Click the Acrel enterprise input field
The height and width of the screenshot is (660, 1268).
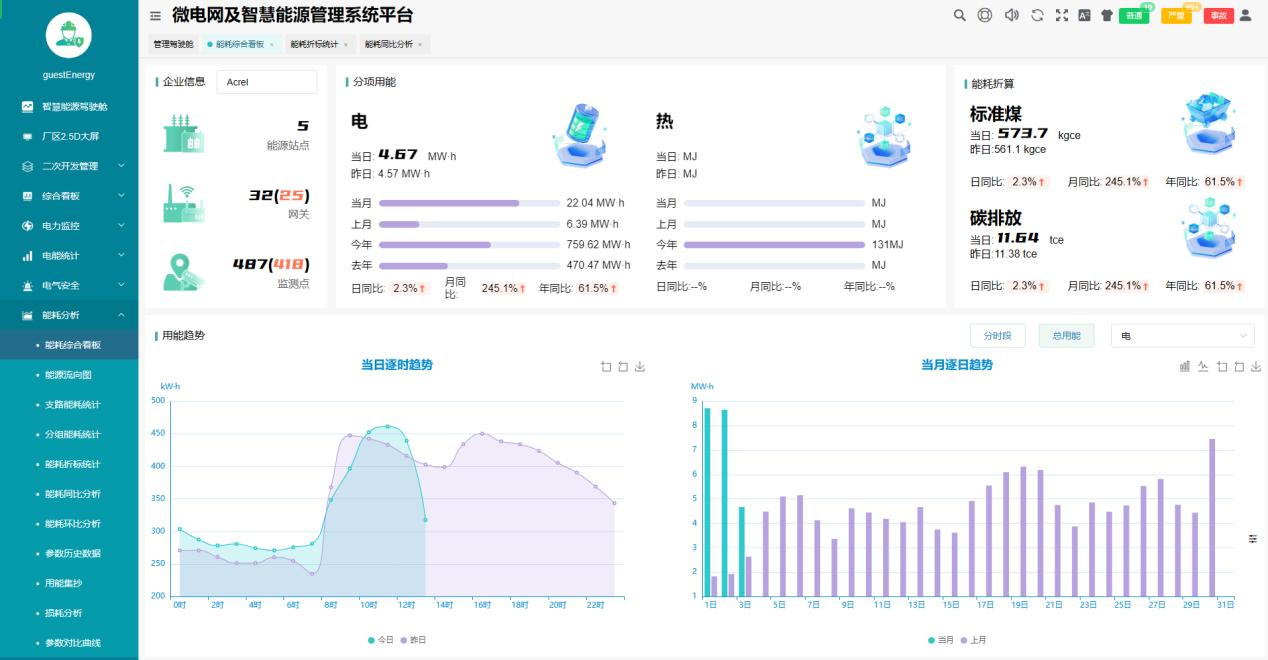click(x=266, y=82)
